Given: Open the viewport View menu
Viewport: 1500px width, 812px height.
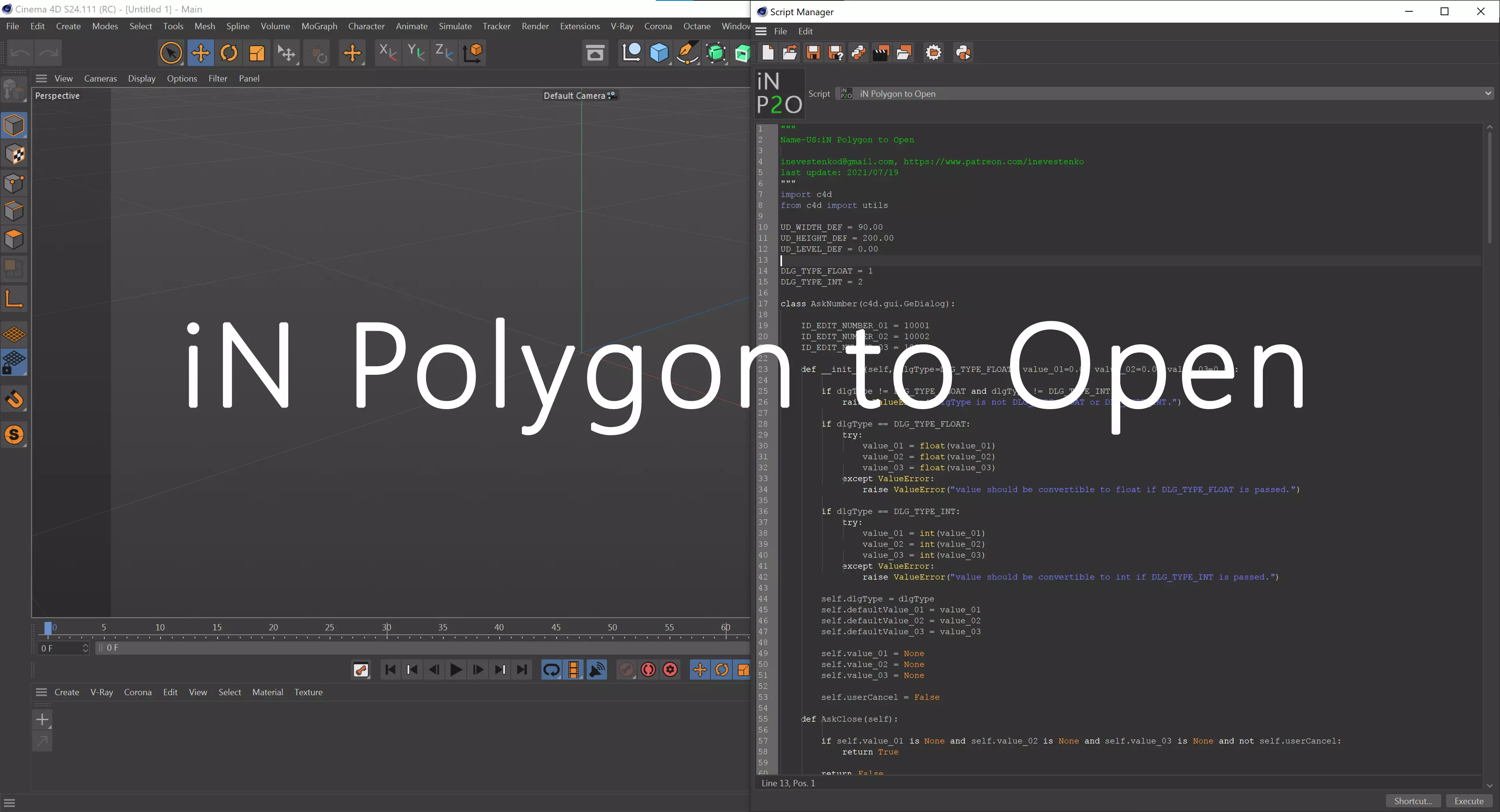Looking at the screenshot, I should pyautogui.click(x=63, y=78).
